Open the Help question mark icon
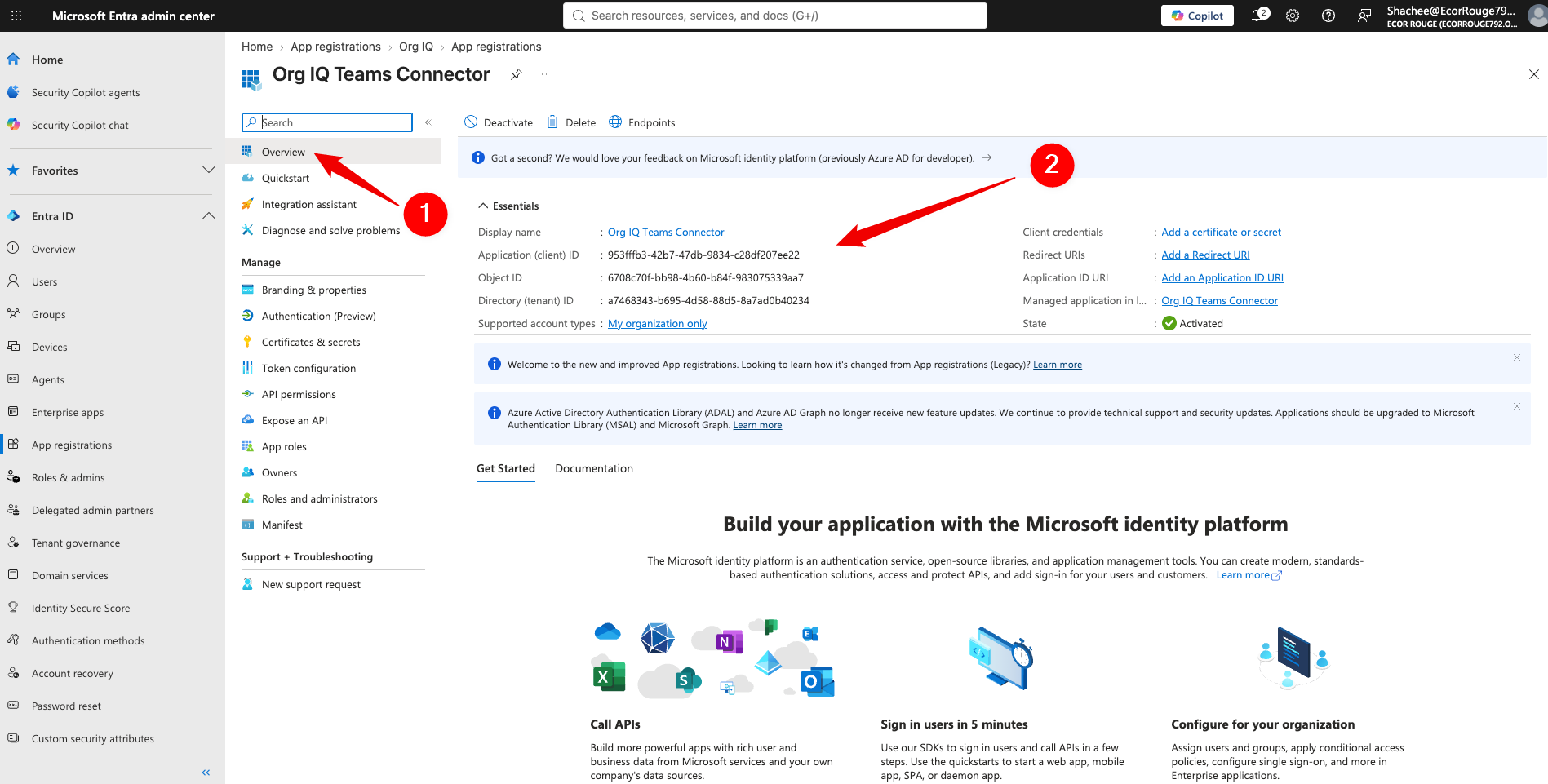Screen dimensions: 1548x784 point(1328,16)
